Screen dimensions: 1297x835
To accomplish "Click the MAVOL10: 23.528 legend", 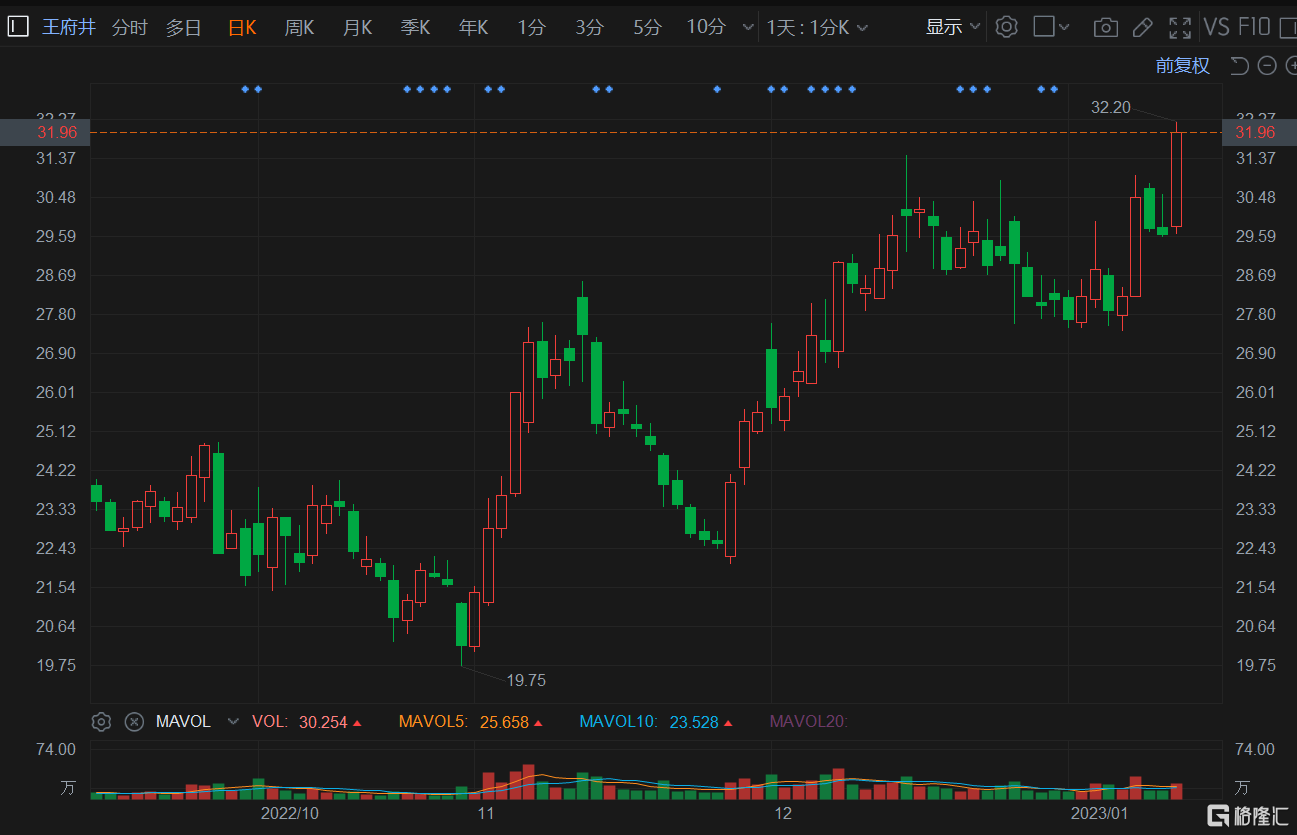I will tap(657, 722).
